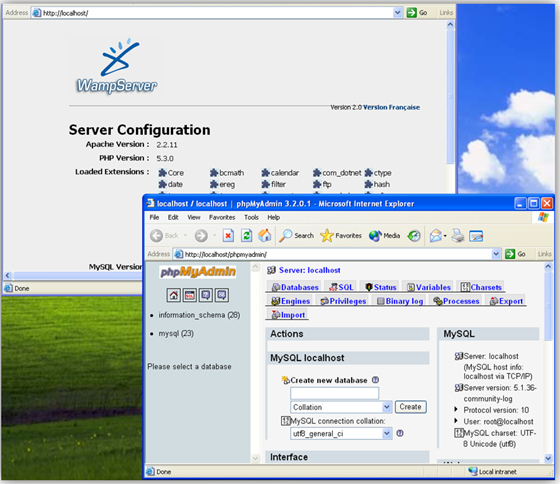Click the Create database button

click(x=410, y=407)
